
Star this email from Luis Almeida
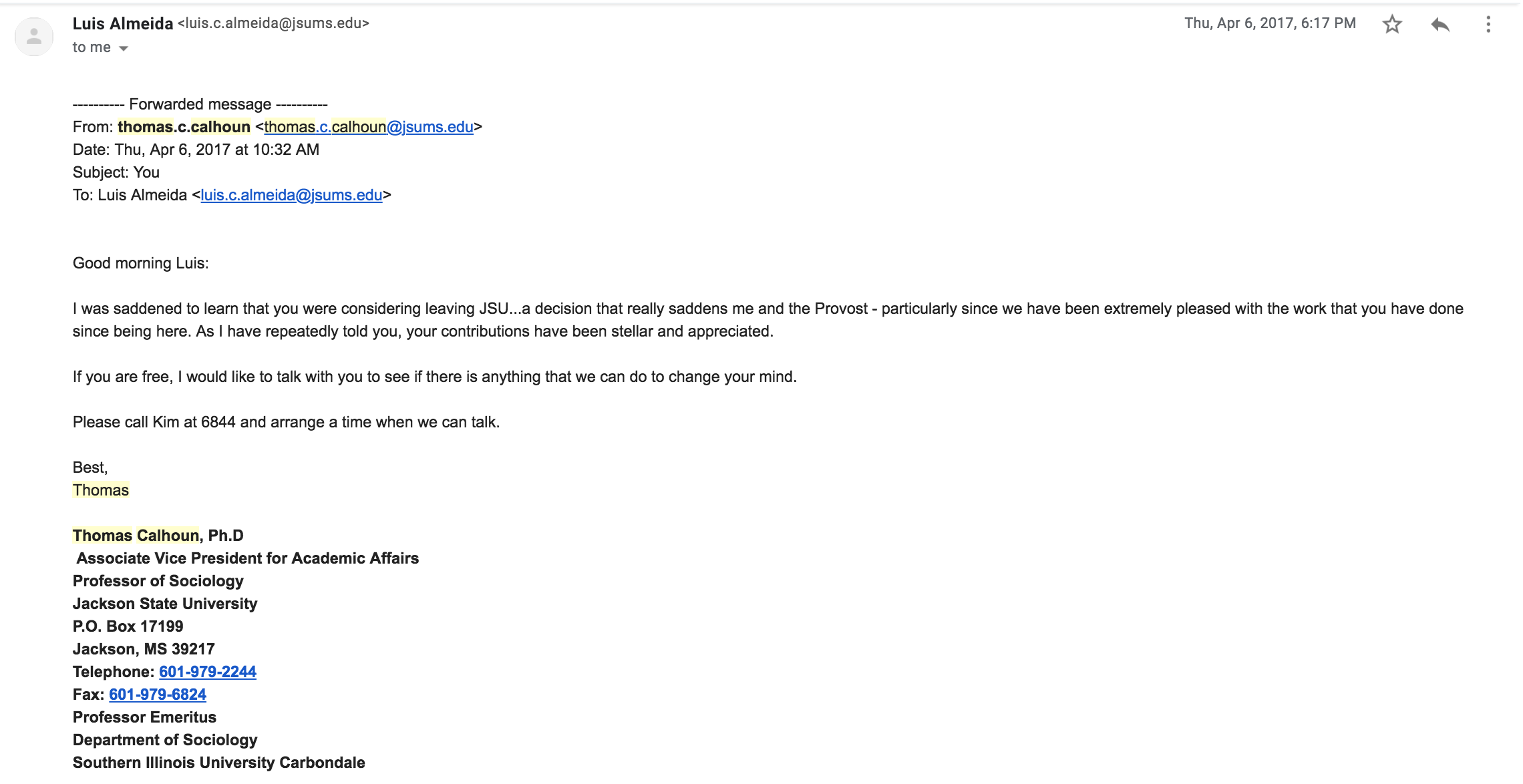(1392, 25)
